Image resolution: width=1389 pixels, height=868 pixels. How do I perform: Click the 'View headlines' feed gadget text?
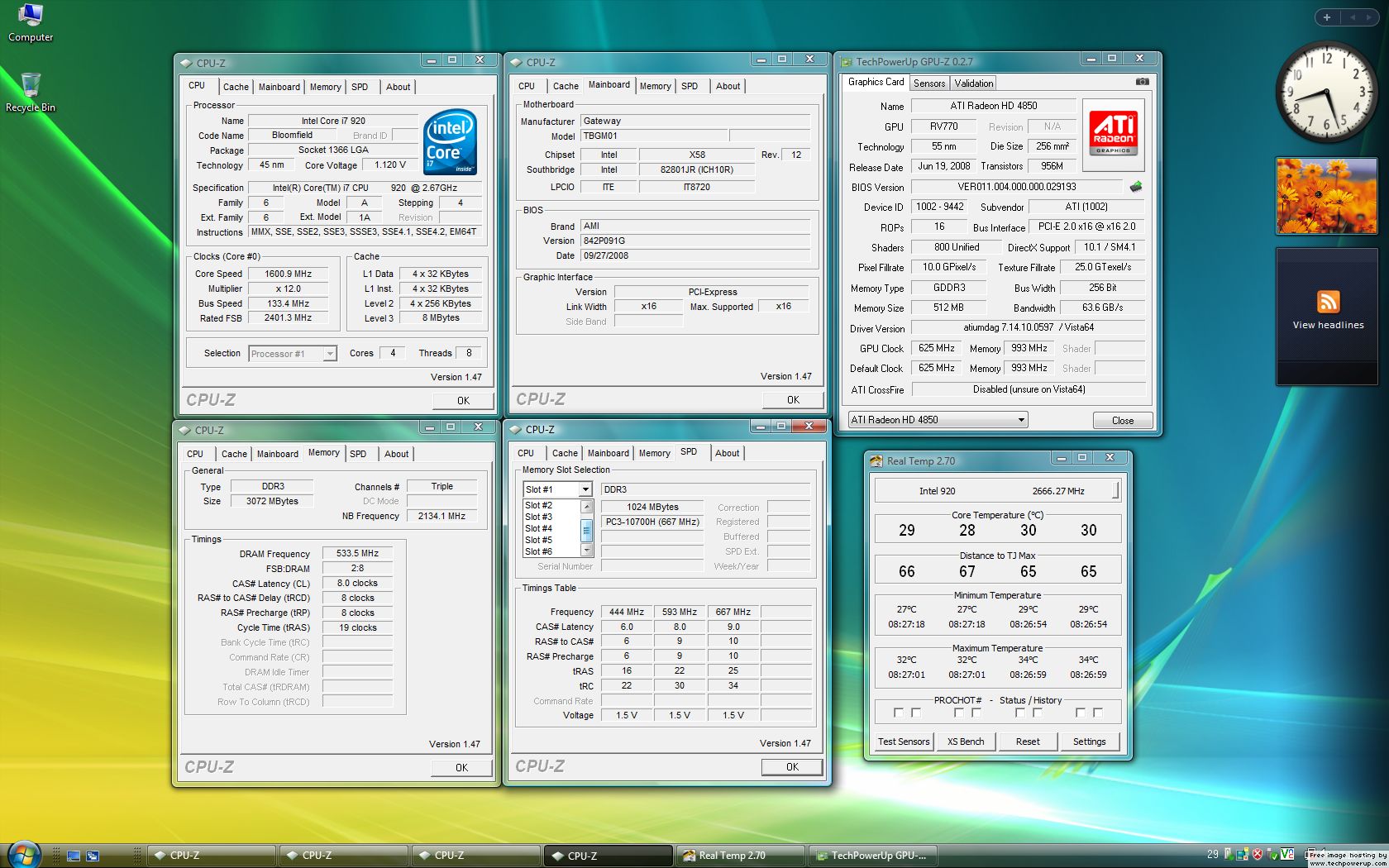tap(1328, 326)
